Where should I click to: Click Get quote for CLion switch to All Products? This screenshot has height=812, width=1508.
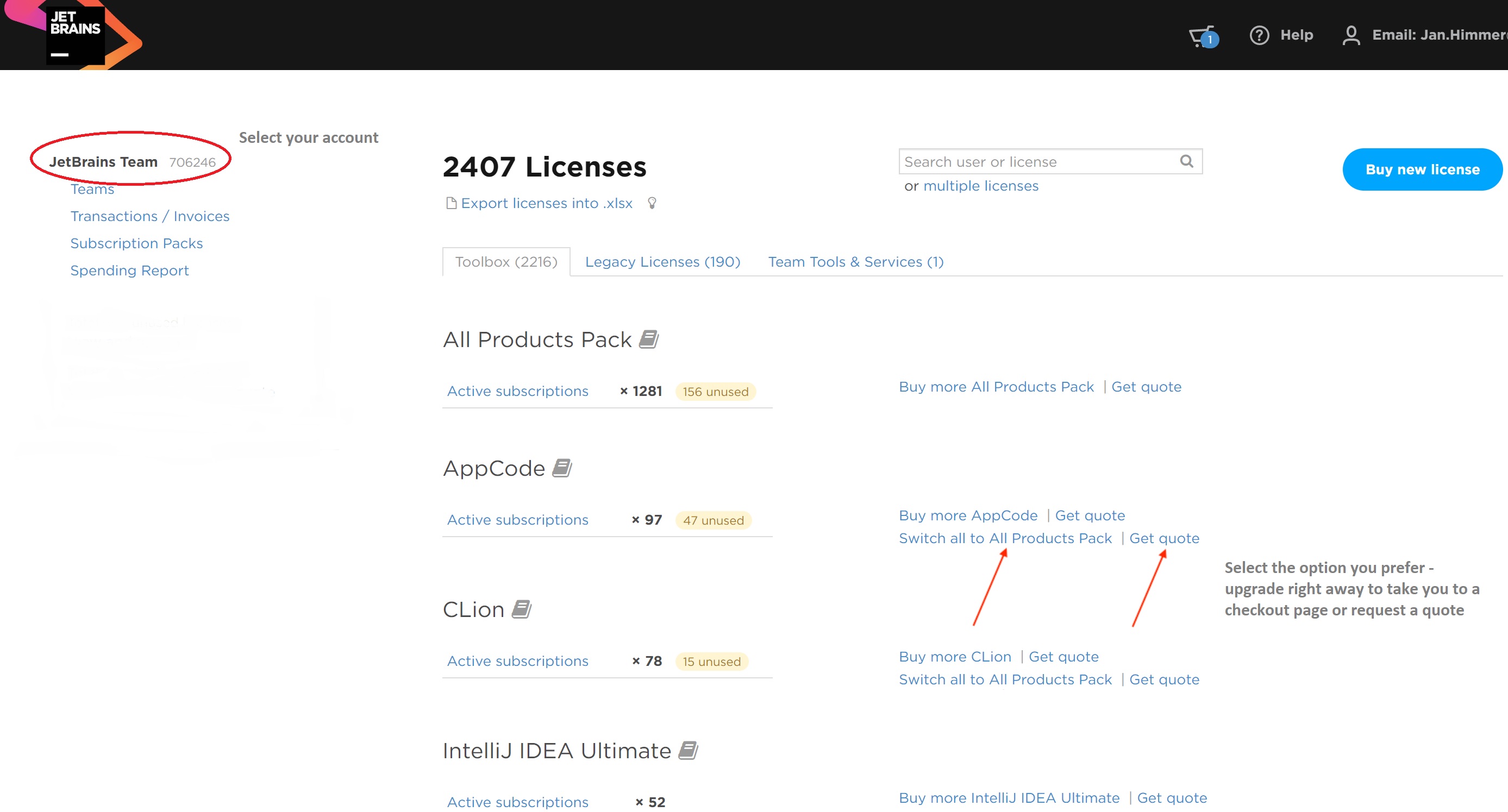(x=1164, y=679)
